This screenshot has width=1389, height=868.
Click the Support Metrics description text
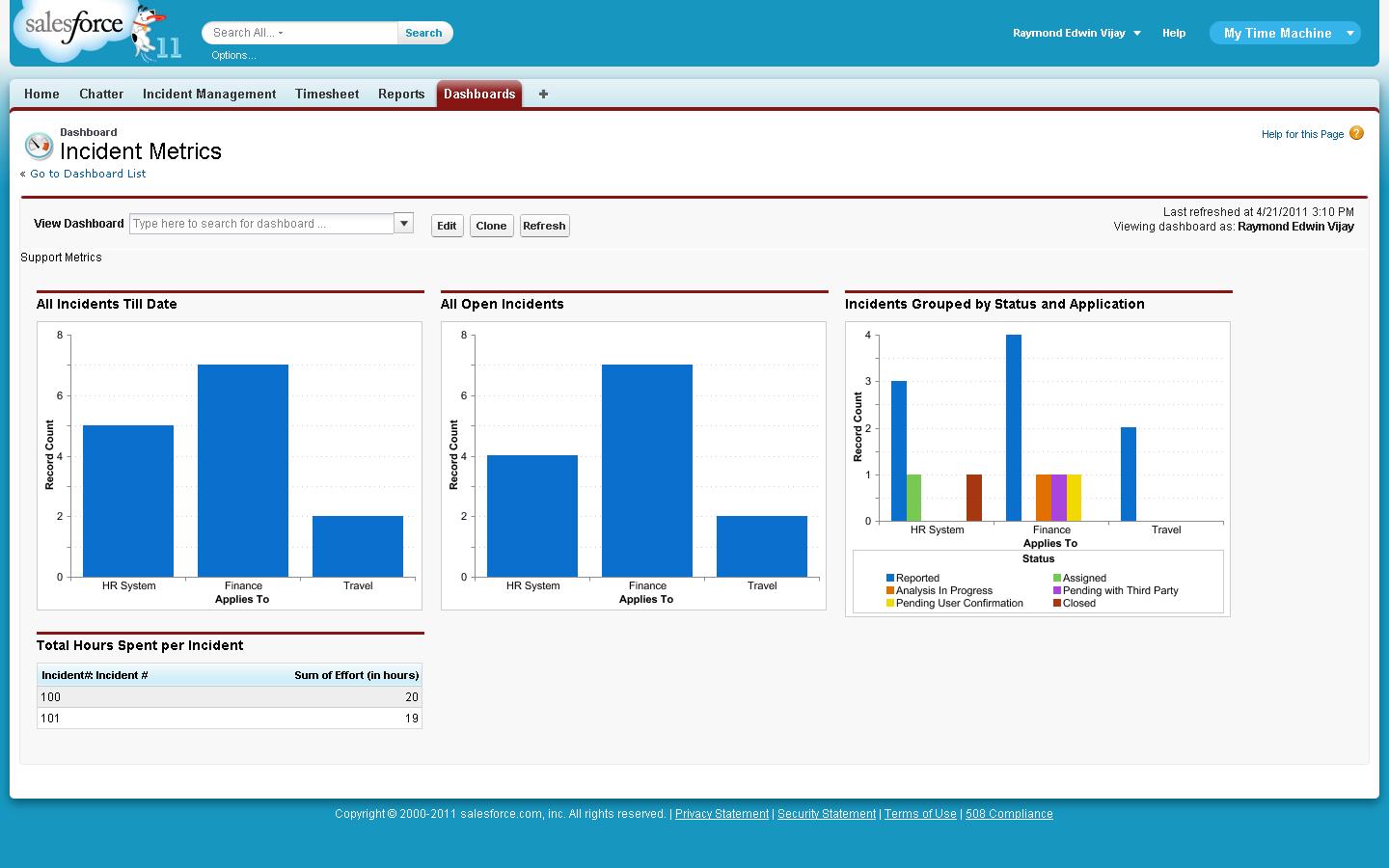pos(61,258)
